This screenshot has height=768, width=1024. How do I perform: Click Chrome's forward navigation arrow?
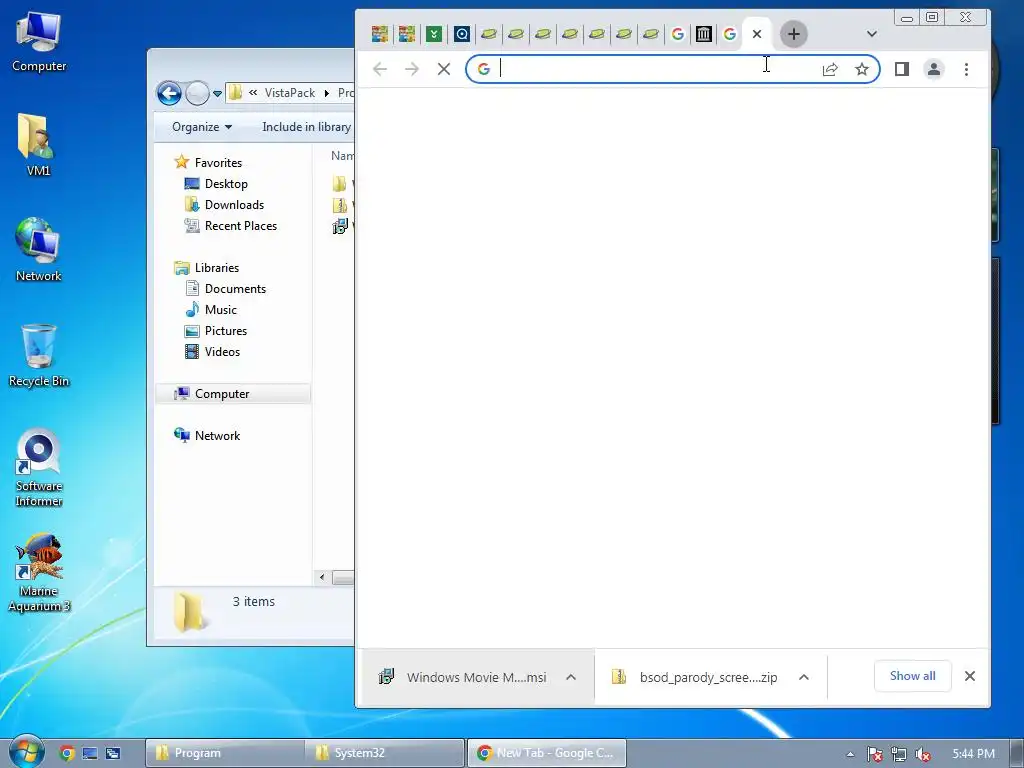click(411, 69)
